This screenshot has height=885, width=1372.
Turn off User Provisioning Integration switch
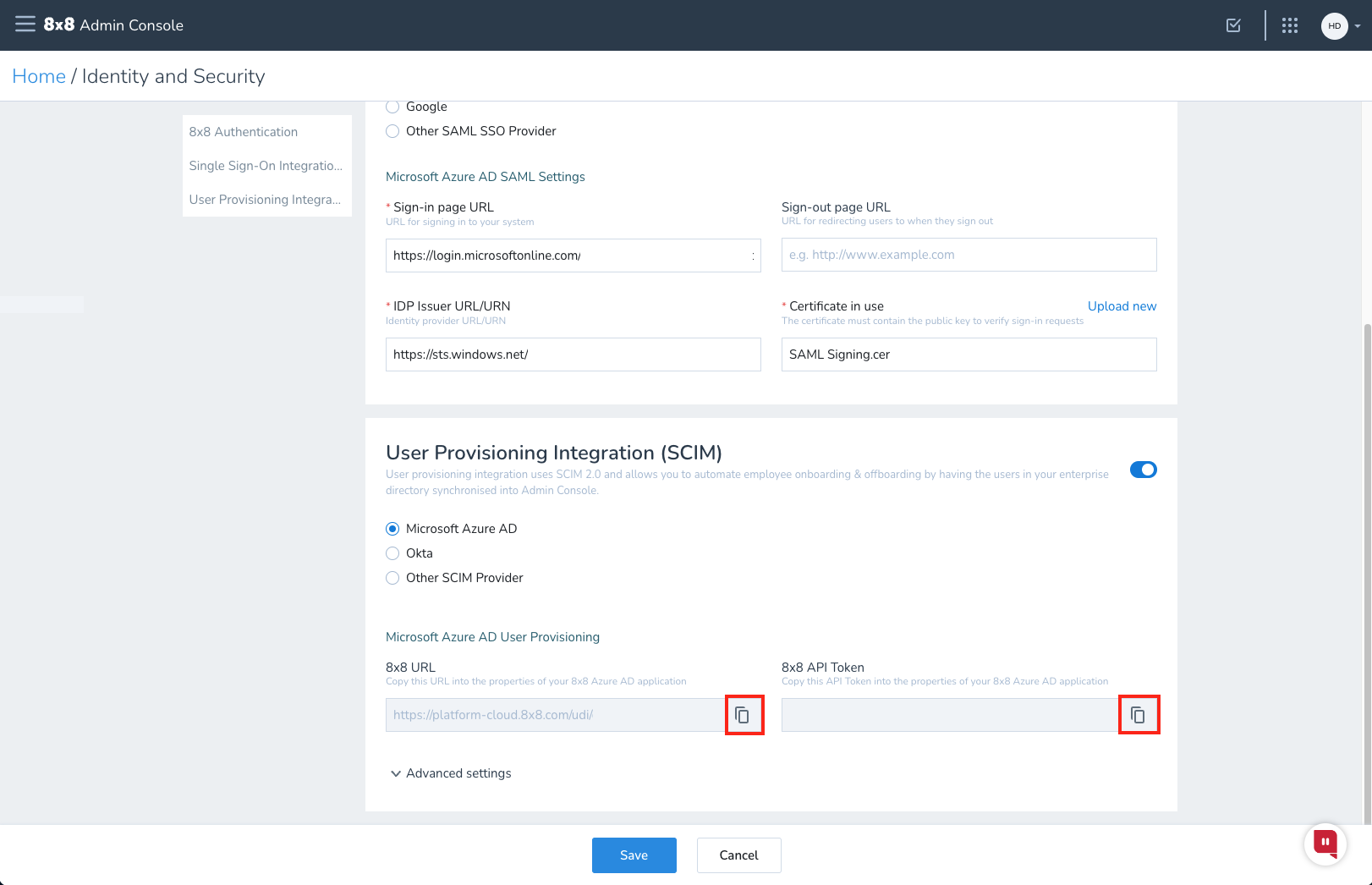pos(1143,470)
